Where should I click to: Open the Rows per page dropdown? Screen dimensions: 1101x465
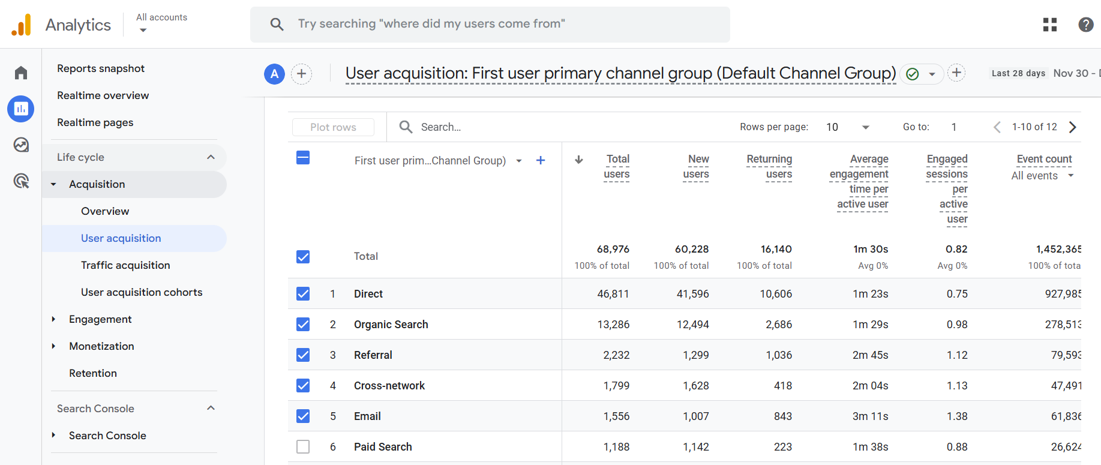click(x=847, y=127)
